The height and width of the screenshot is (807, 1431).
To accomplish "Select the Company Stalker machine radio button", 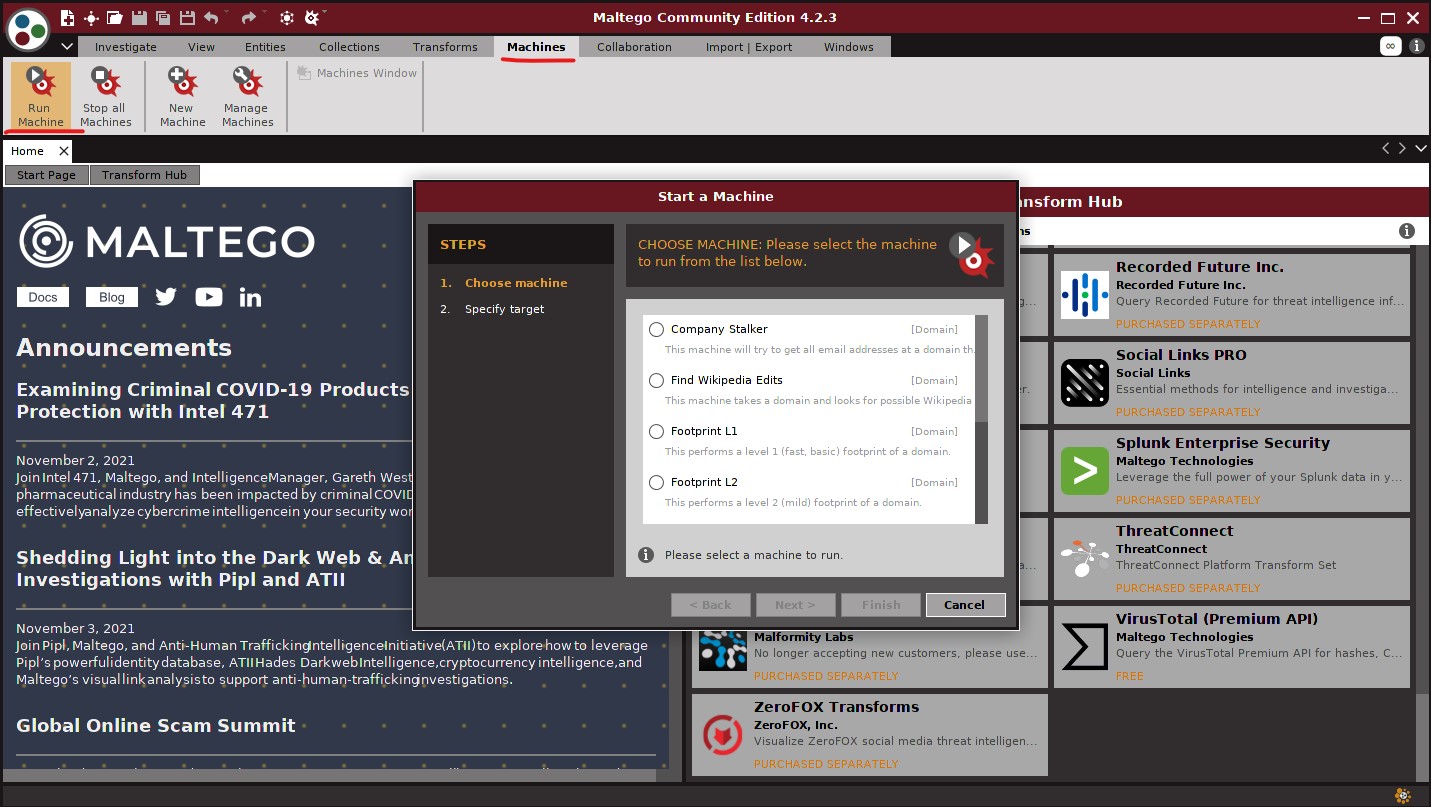I will [656, 329].
